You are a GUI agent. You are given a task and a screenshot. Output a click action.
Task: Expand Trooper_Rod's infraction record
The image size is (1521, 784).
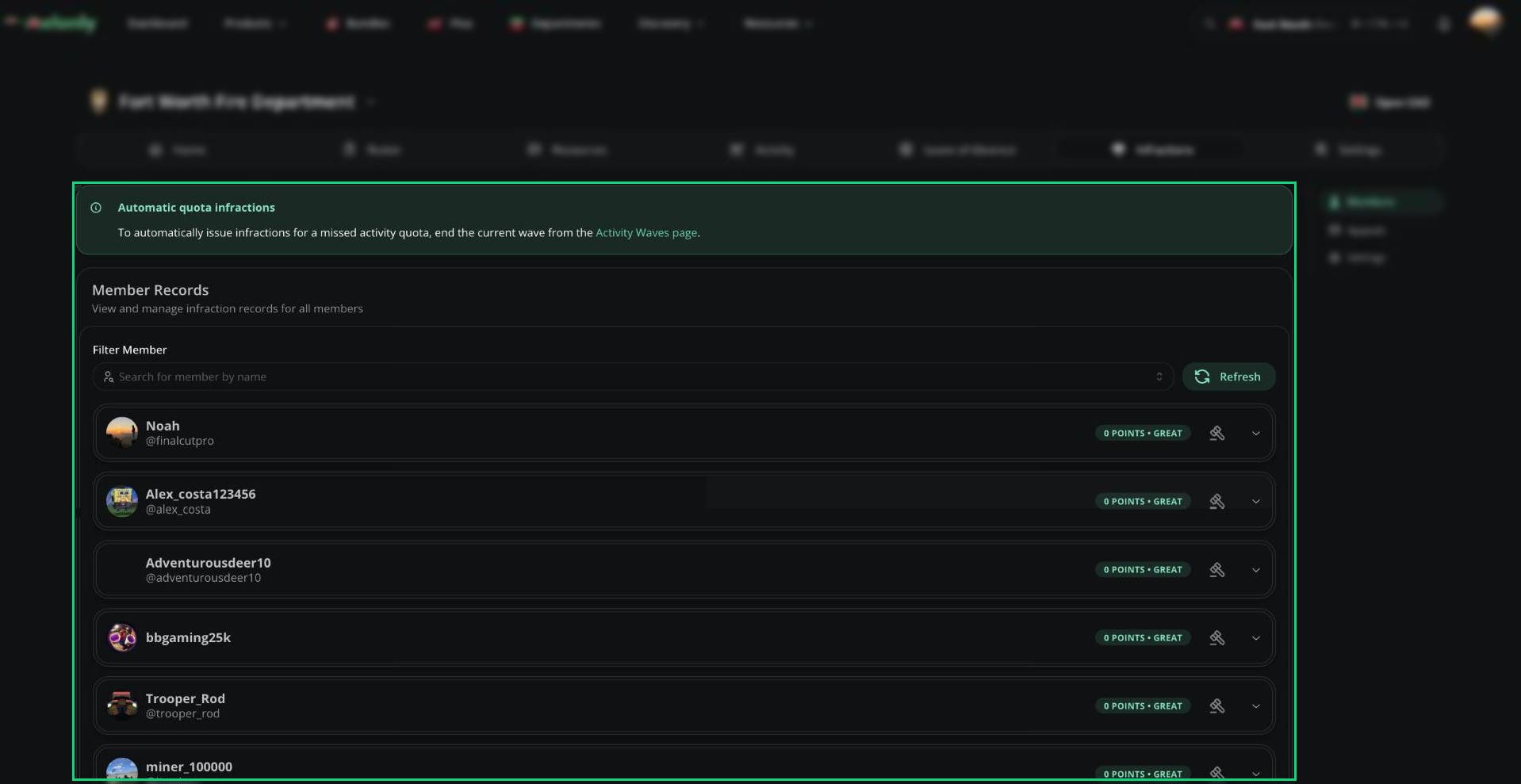[x=1256, y=706]
